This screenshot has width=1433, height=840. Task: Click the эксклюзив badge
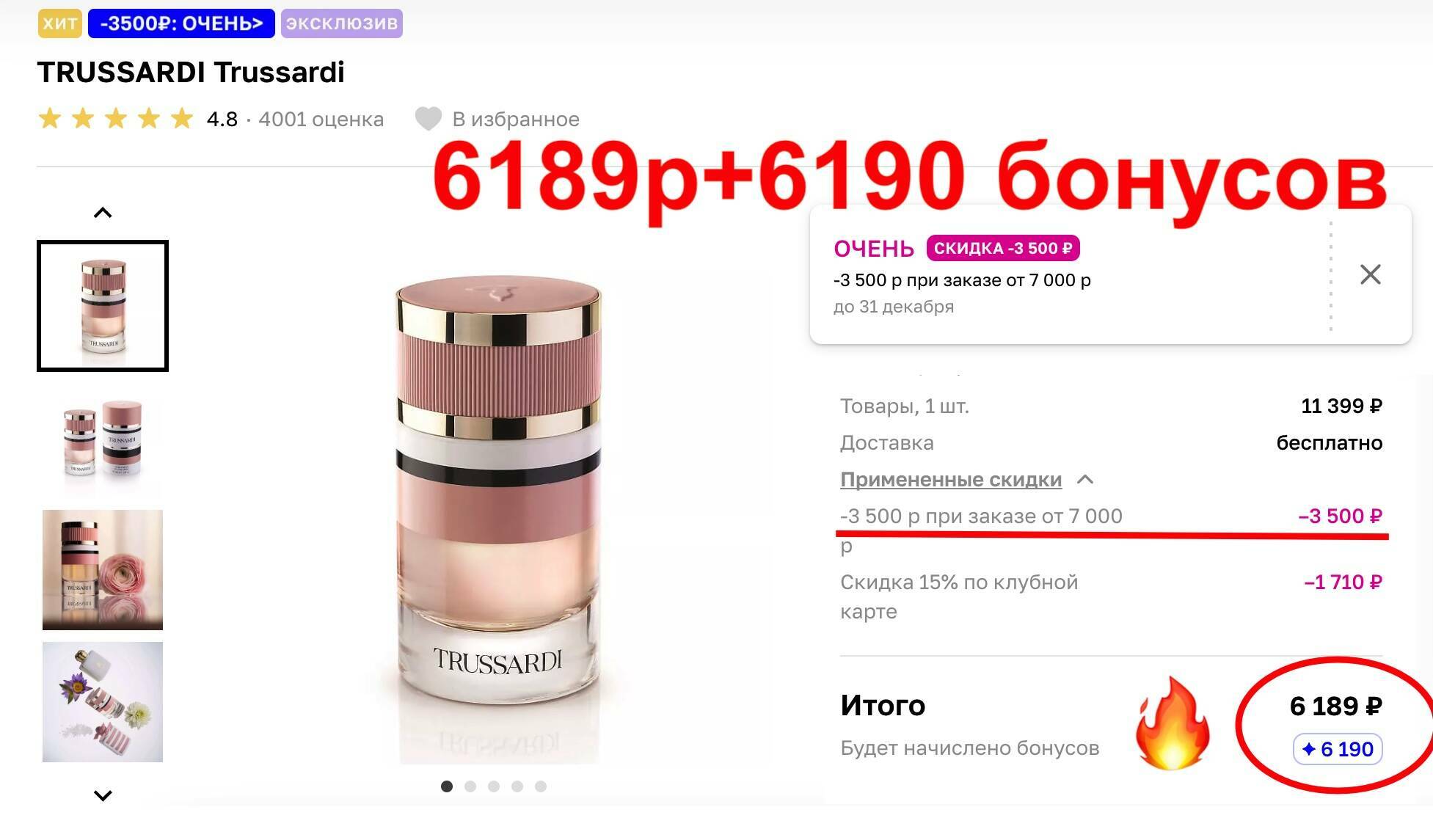click(342, 23)
